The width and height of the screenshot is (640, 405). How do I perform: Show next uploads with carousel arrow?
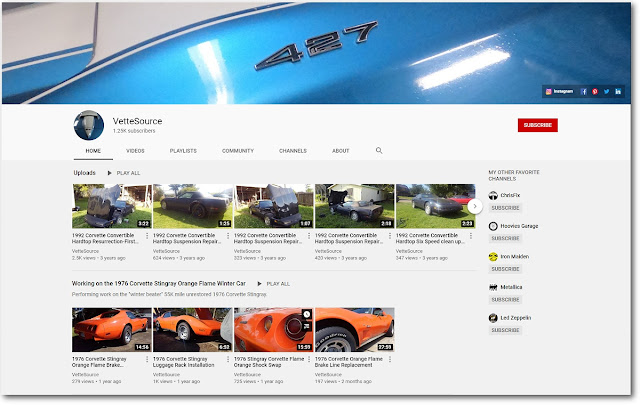pyautogui.click(x=475, y=206)
